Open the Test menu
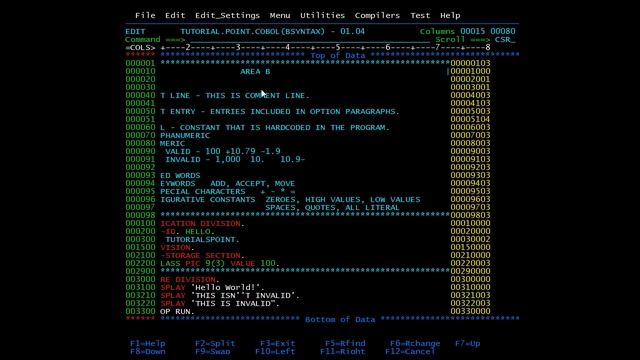 click(420, 16)
